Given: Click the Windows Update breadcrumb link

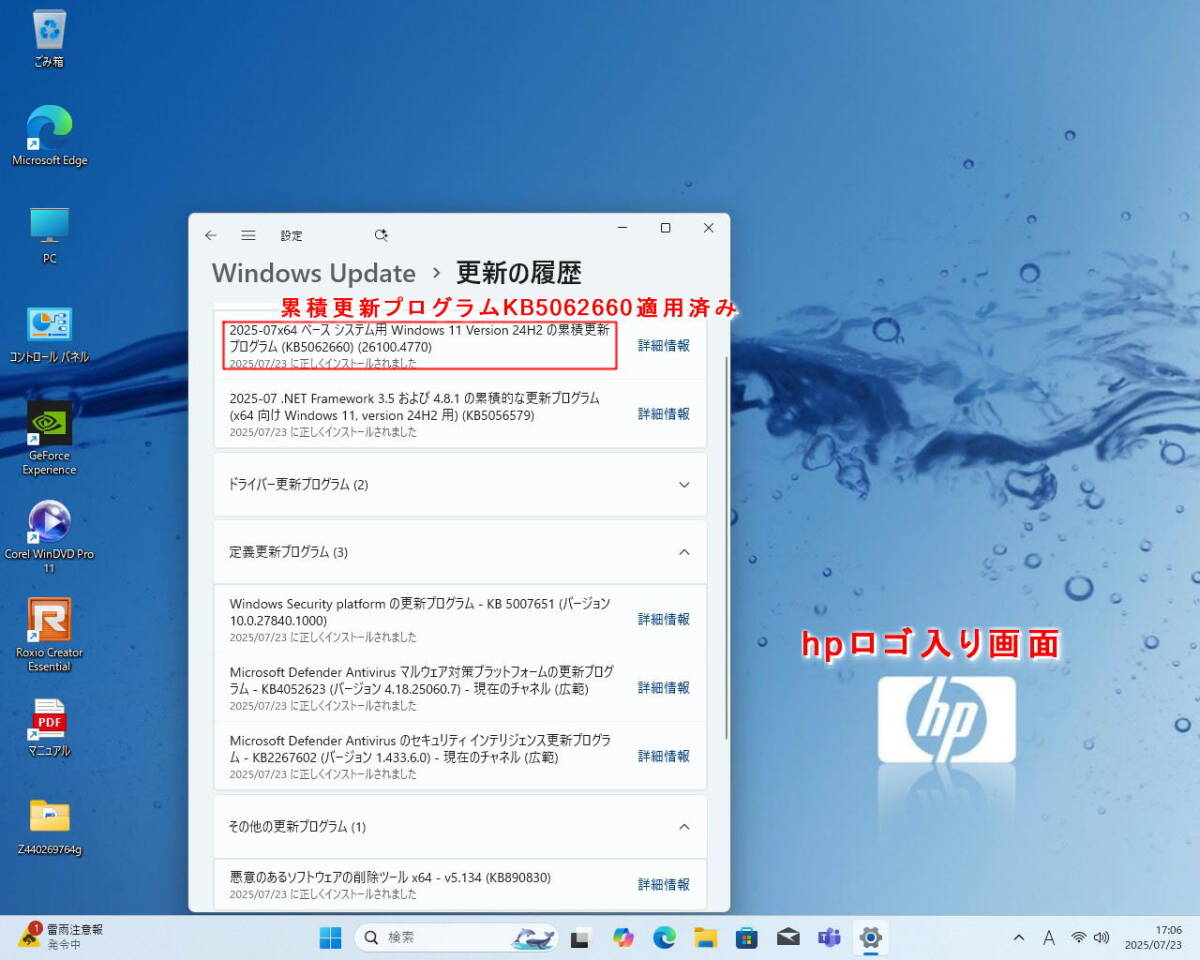Looking at the screenshot, I should tap(314, 273).
